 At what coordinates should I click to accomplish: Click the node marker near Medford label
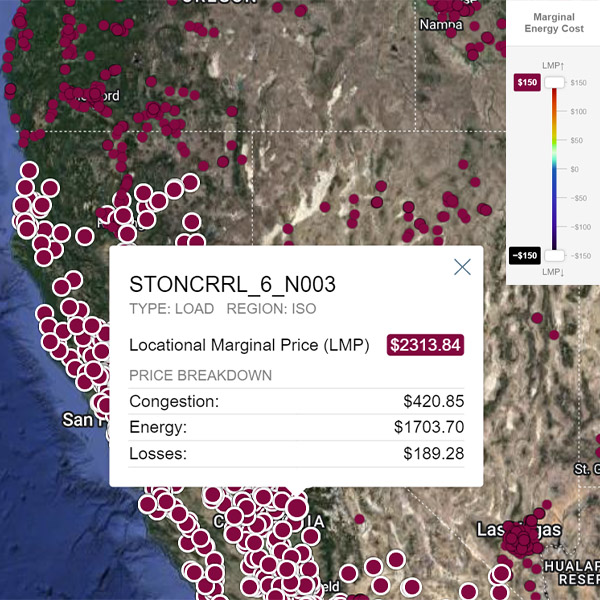tap(84, 96)
